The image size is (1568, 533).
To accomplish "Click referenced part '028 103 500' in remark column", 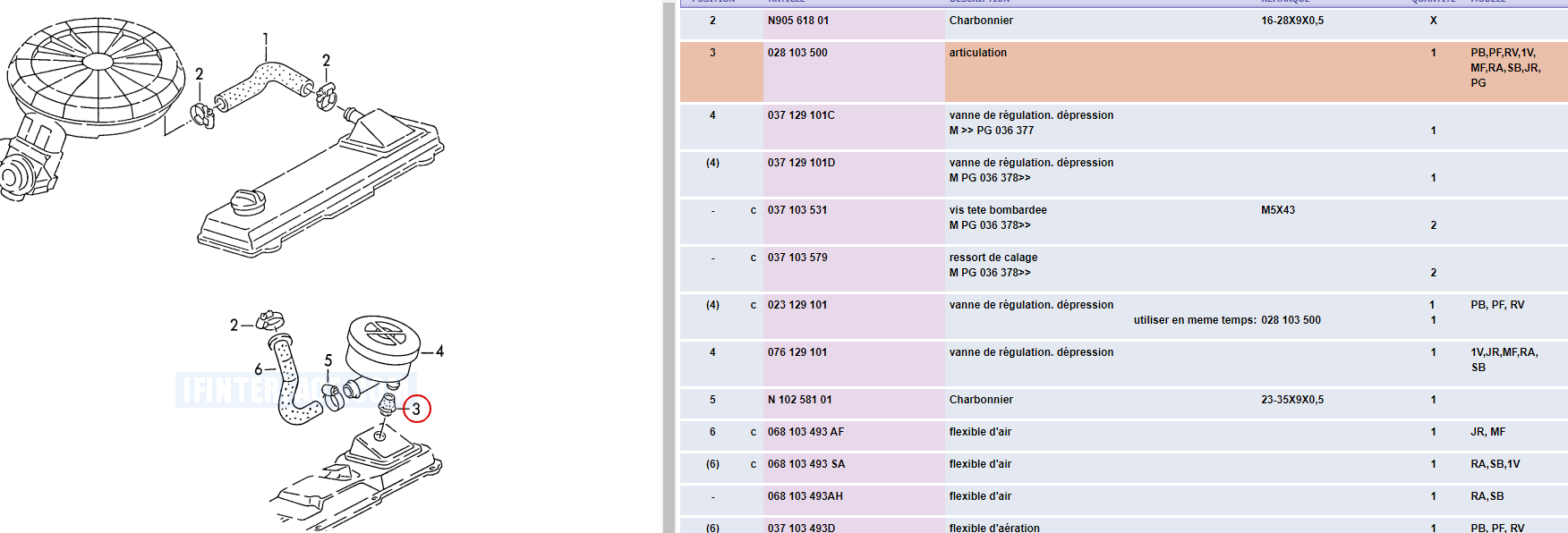I will click(1291, 320).
